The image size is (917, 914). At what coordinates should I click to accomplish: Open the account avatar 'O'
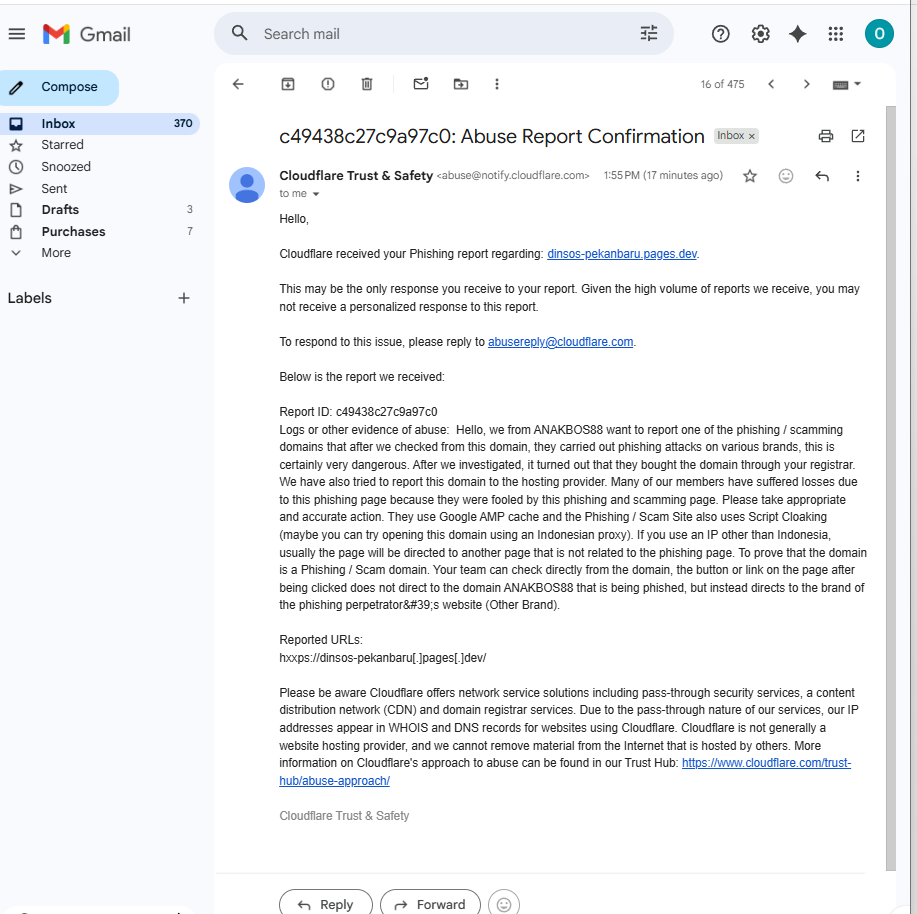(879, 34)
